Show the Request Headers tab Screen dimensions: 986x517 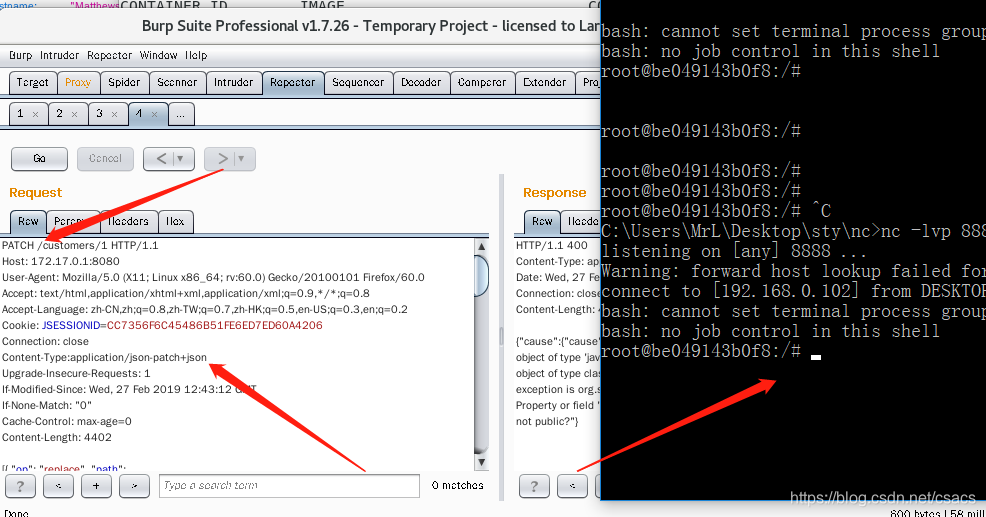[x=128, y=221]
